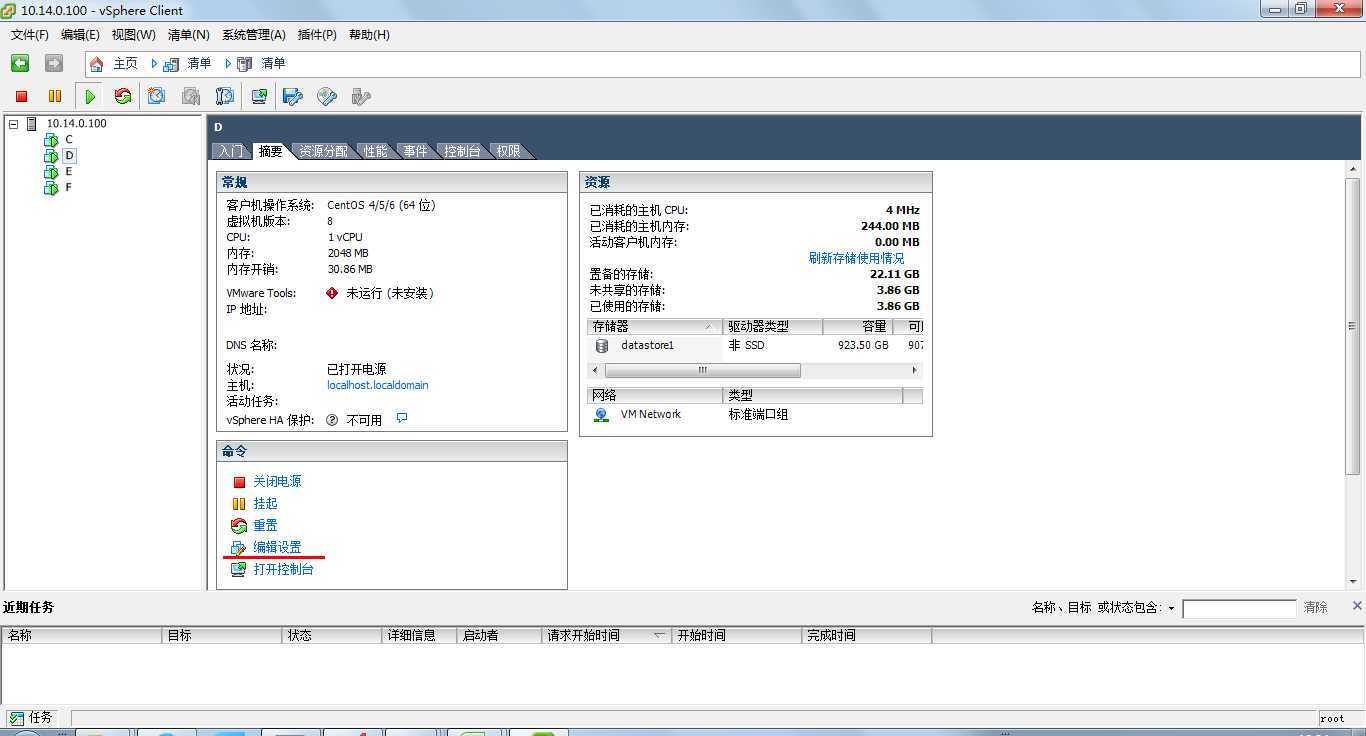Sort by 请求开始时间 column header
This screenshot has width=1366, height=736.
click(x=606, y=635)
